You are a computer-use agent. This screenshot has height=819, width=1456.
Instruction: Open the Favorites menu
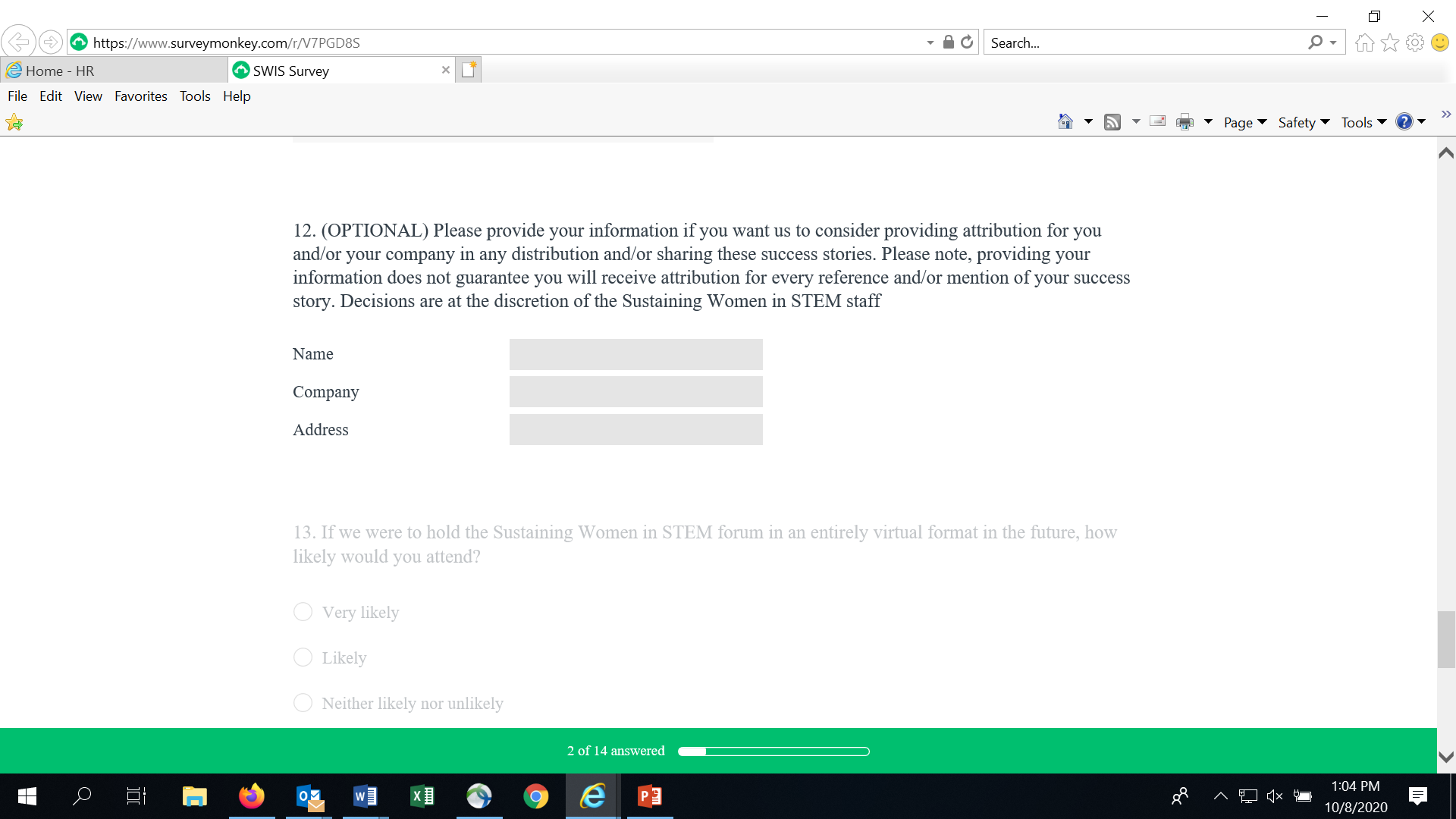point(140,96)
